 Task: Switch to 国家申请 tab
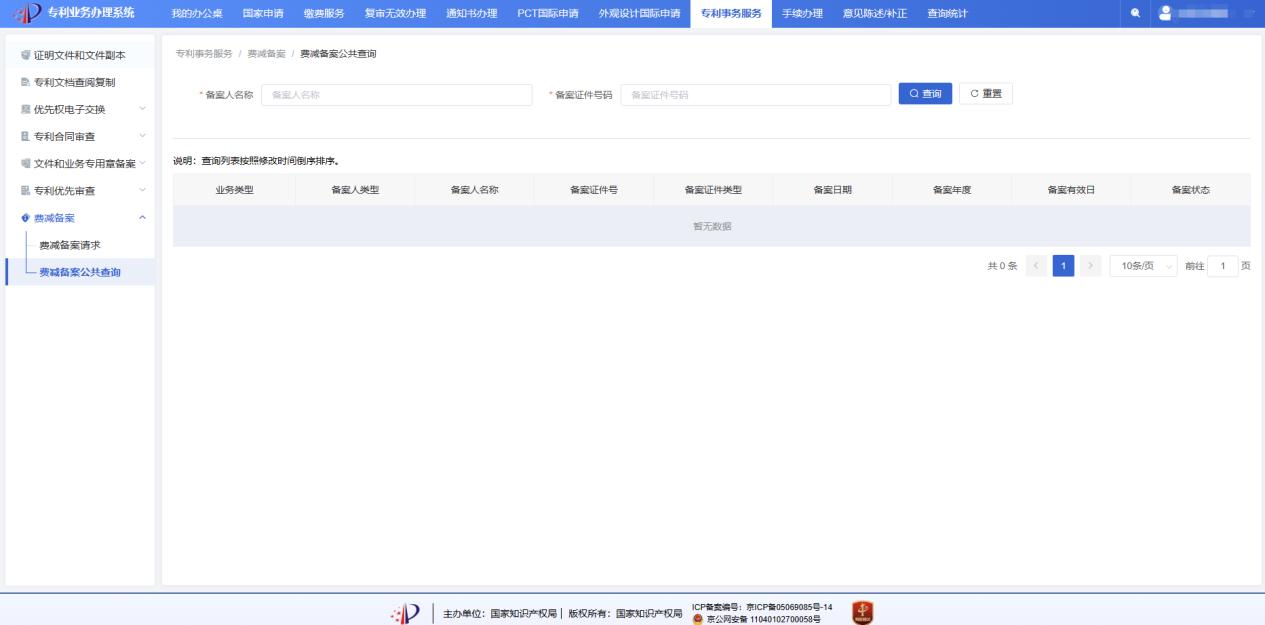(263, 13)
